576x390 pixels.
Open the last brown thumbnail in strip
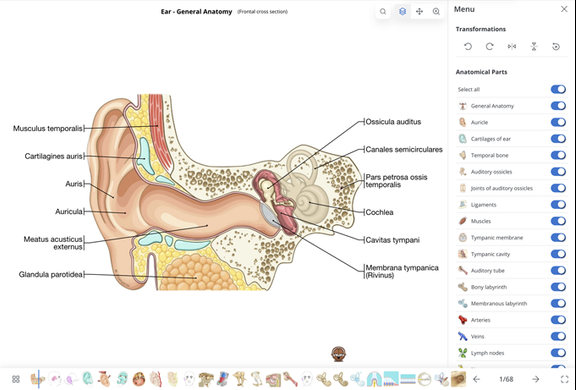pyautogui.click(x=458, y=379)
